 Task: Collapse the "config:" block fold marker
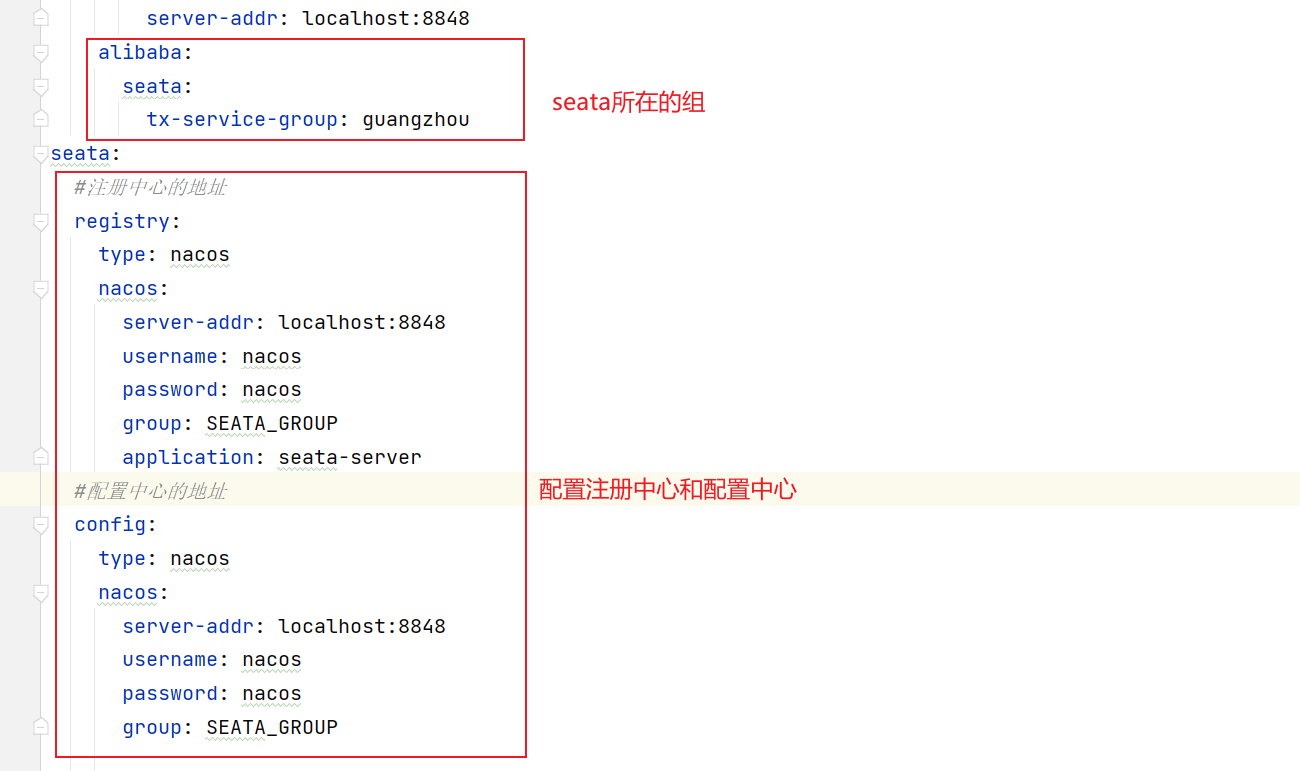pyautogui.click(x=40, y=524)
